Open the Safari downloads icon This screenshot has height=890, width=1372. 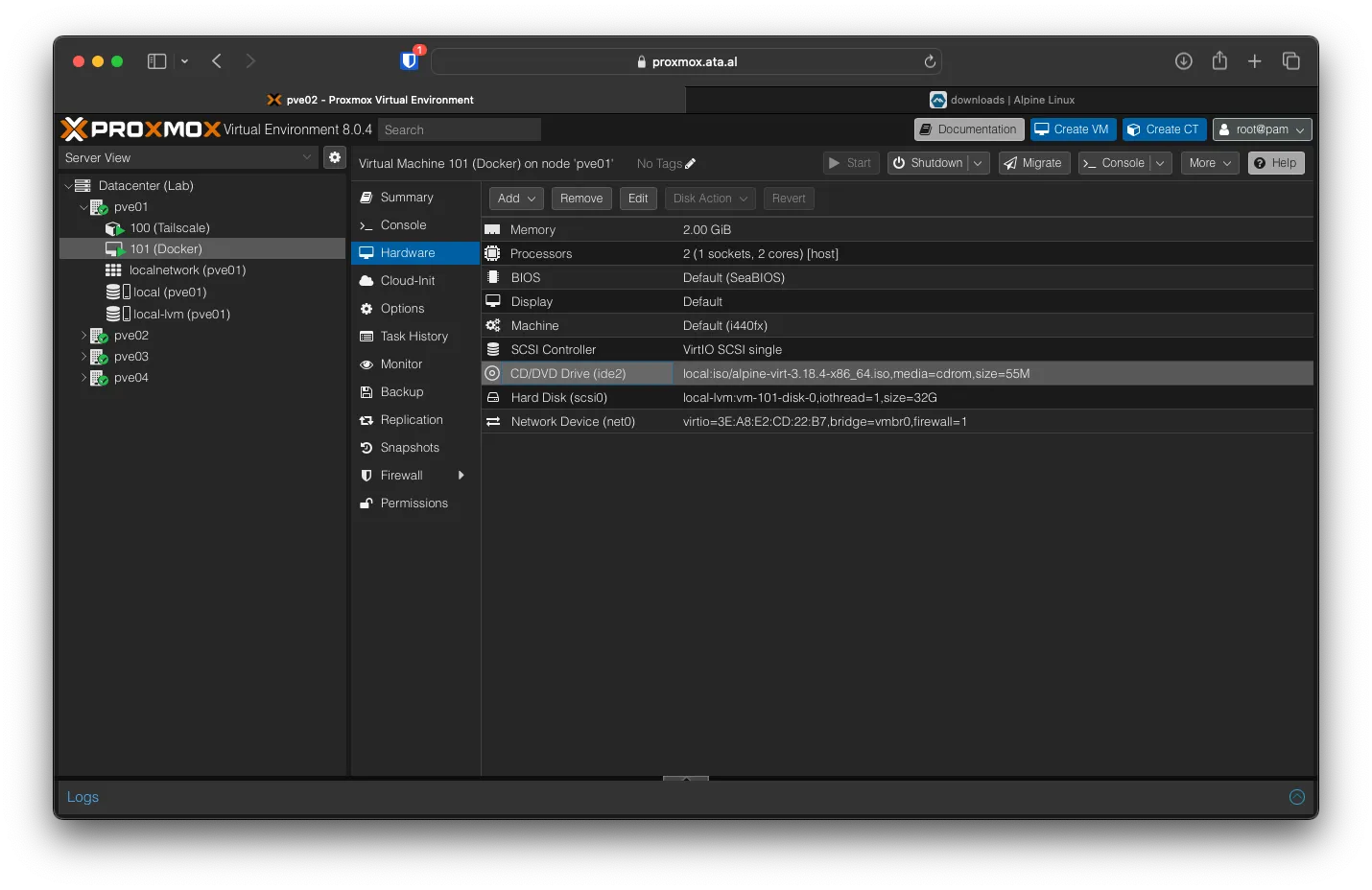tap(1184, 61)
